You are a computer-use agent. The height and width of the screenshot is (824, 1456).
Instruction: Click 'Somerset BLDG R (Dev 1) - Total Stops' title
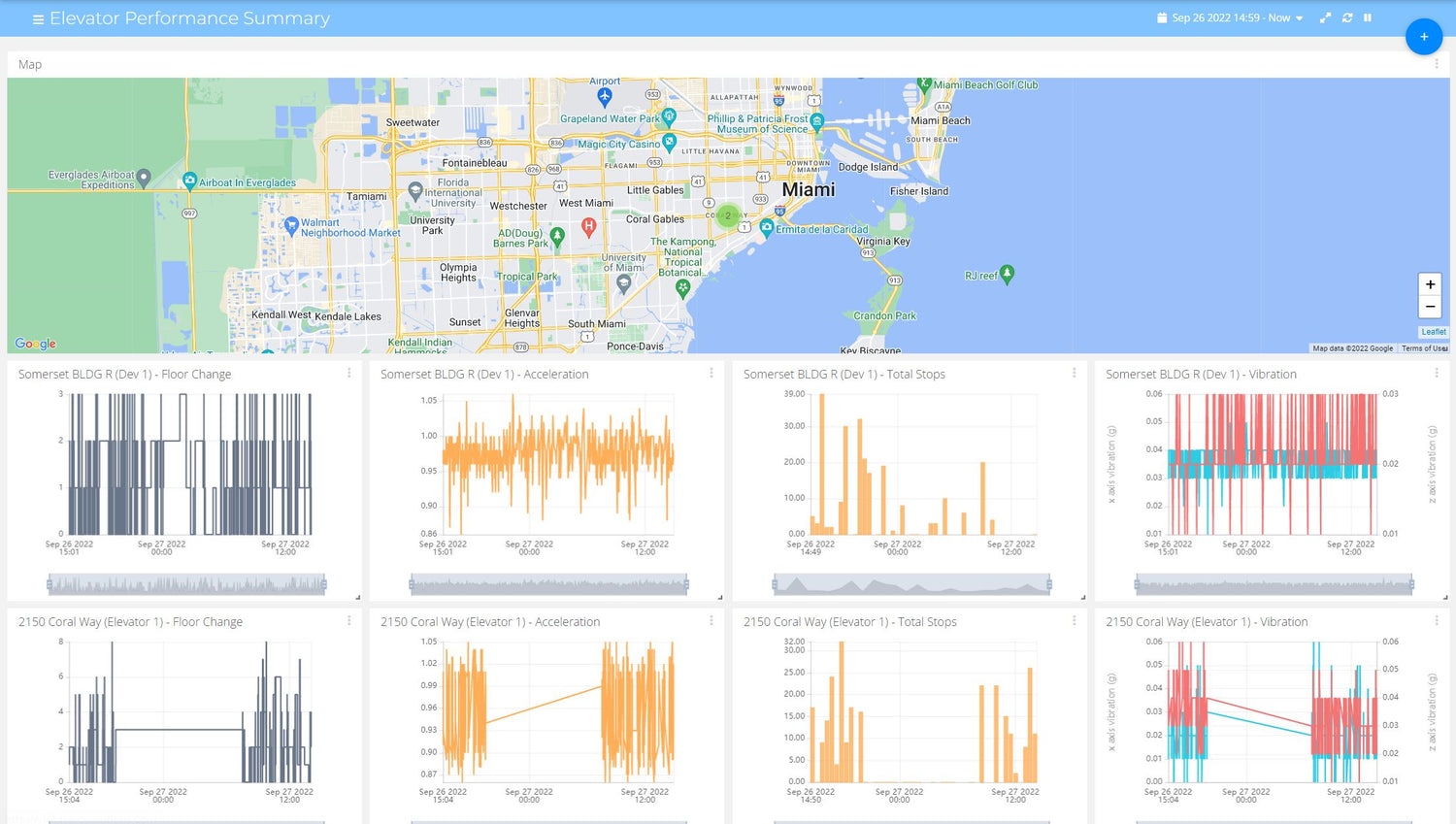click(844, 374)
